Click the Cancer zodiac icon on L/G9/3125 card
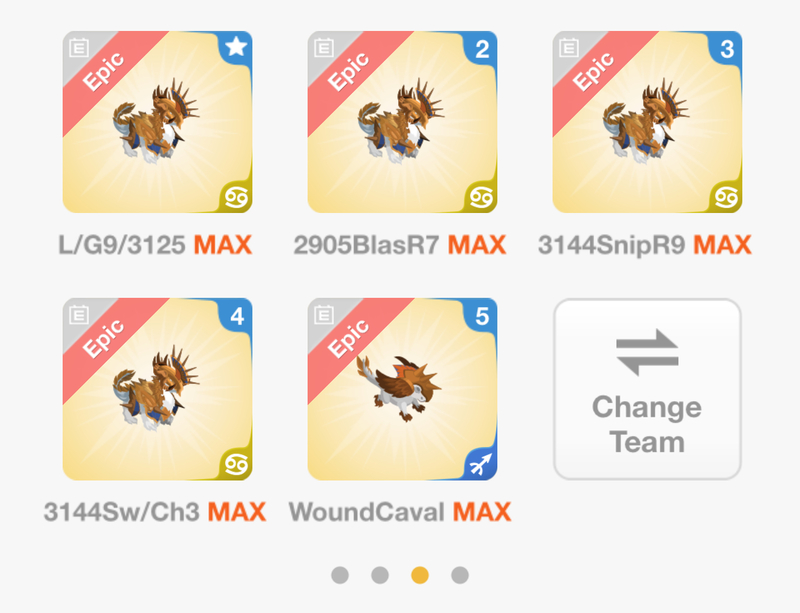The height and width of the screenshot is (613, 800). point(237,197)
